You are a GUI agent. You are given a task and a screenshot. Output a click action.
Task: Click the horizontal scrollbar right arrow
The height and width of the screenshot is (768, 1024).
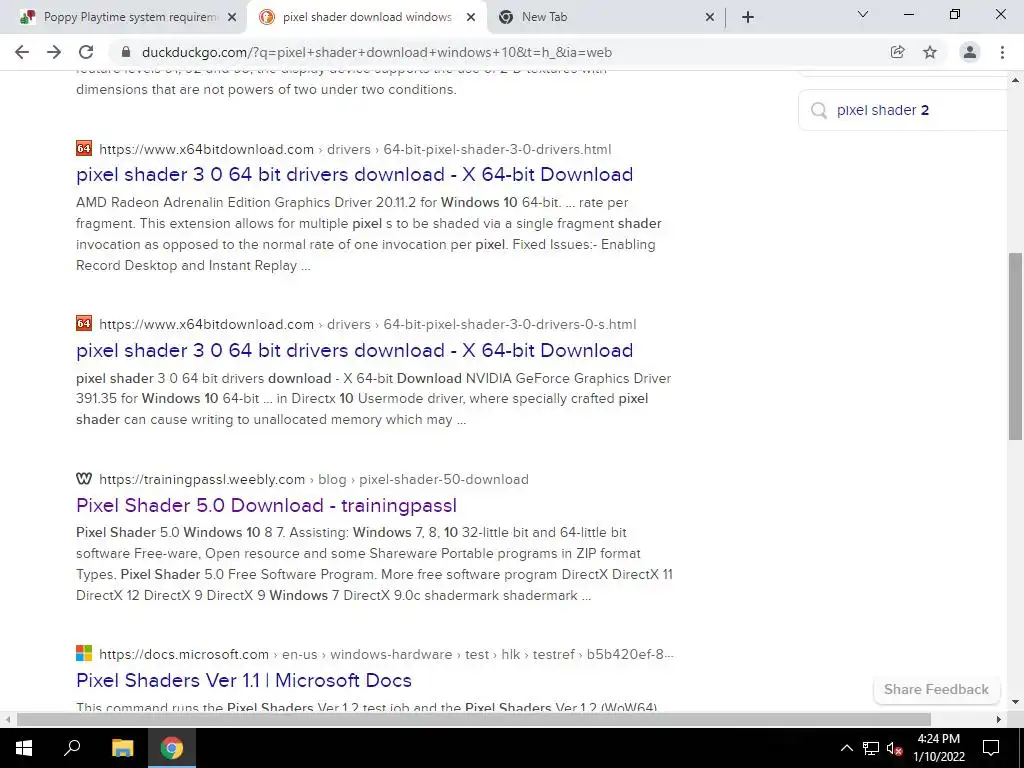coord(999,720)
